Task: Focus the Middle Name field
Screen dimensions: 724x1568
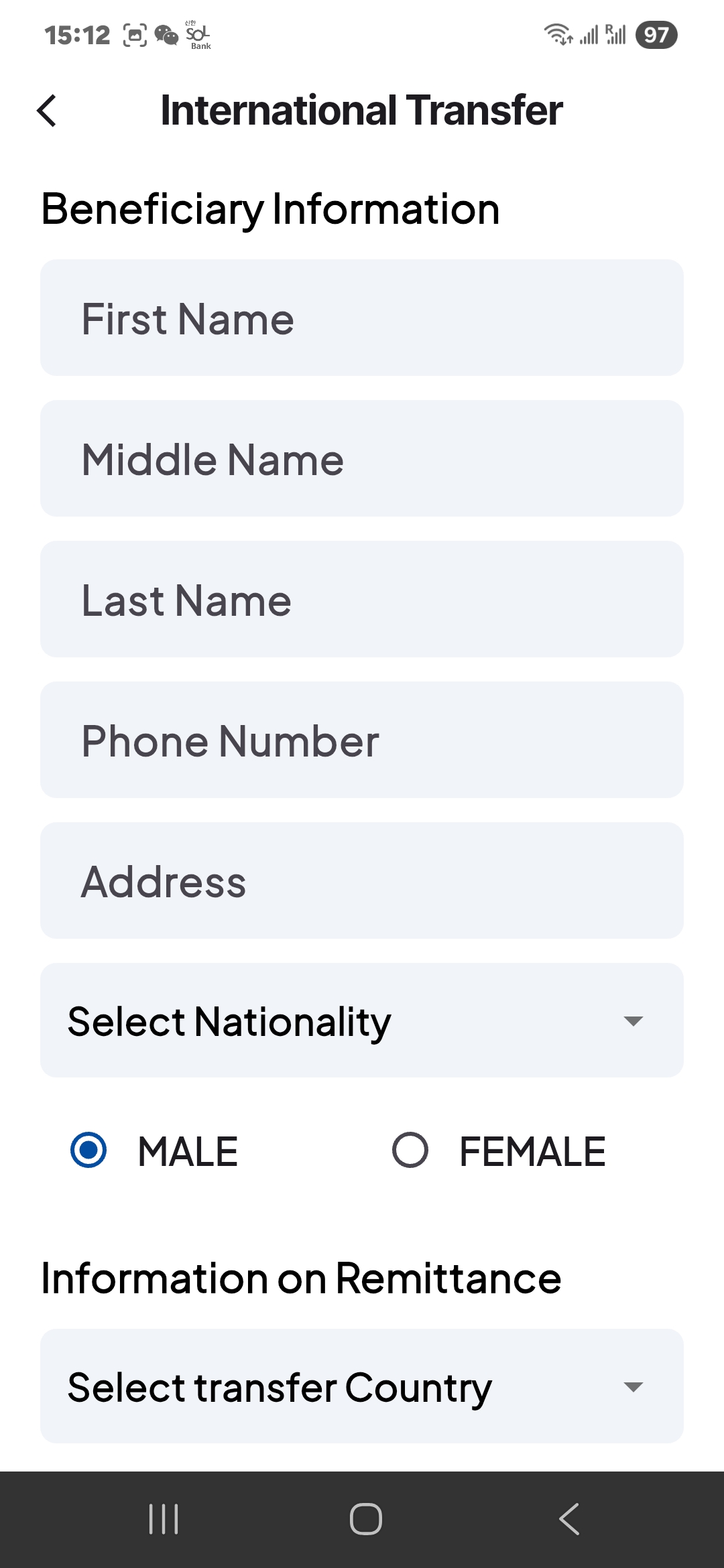Action: 362,458
